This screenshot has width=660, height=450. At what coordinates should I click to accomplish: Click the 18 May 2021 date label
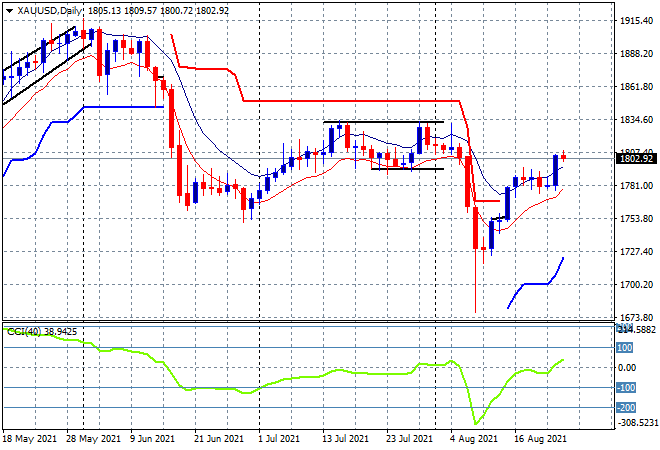coord(29,439)
